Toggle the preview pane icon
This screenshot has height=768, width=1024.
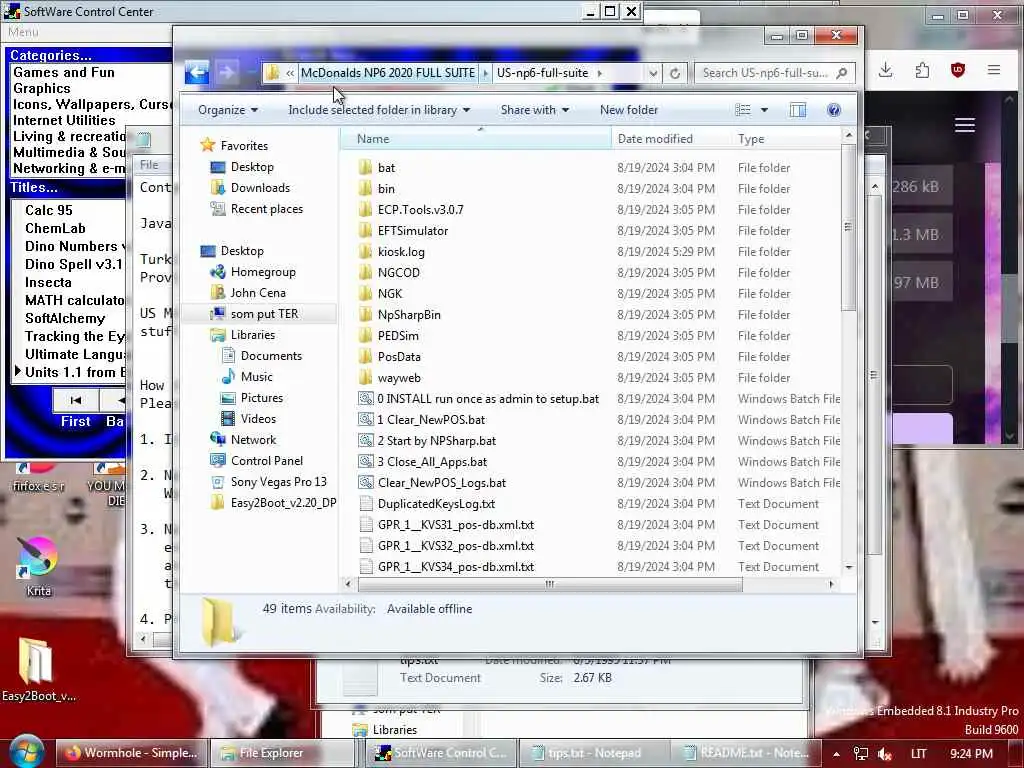797,110
